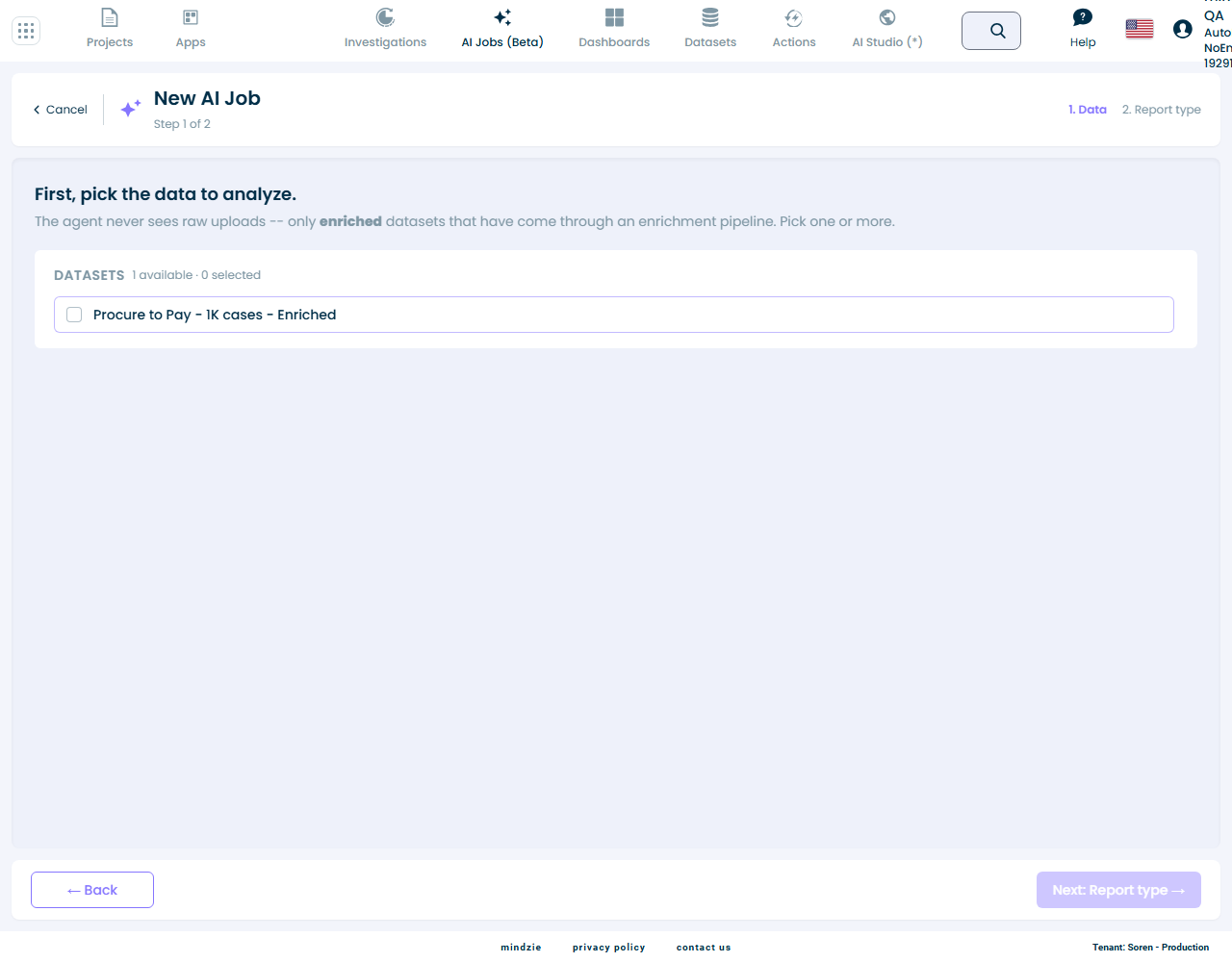The width and height of the screenshot is (1232, 962).
Task: Open AI Studio (*) menu label
Action: (887, 42)
